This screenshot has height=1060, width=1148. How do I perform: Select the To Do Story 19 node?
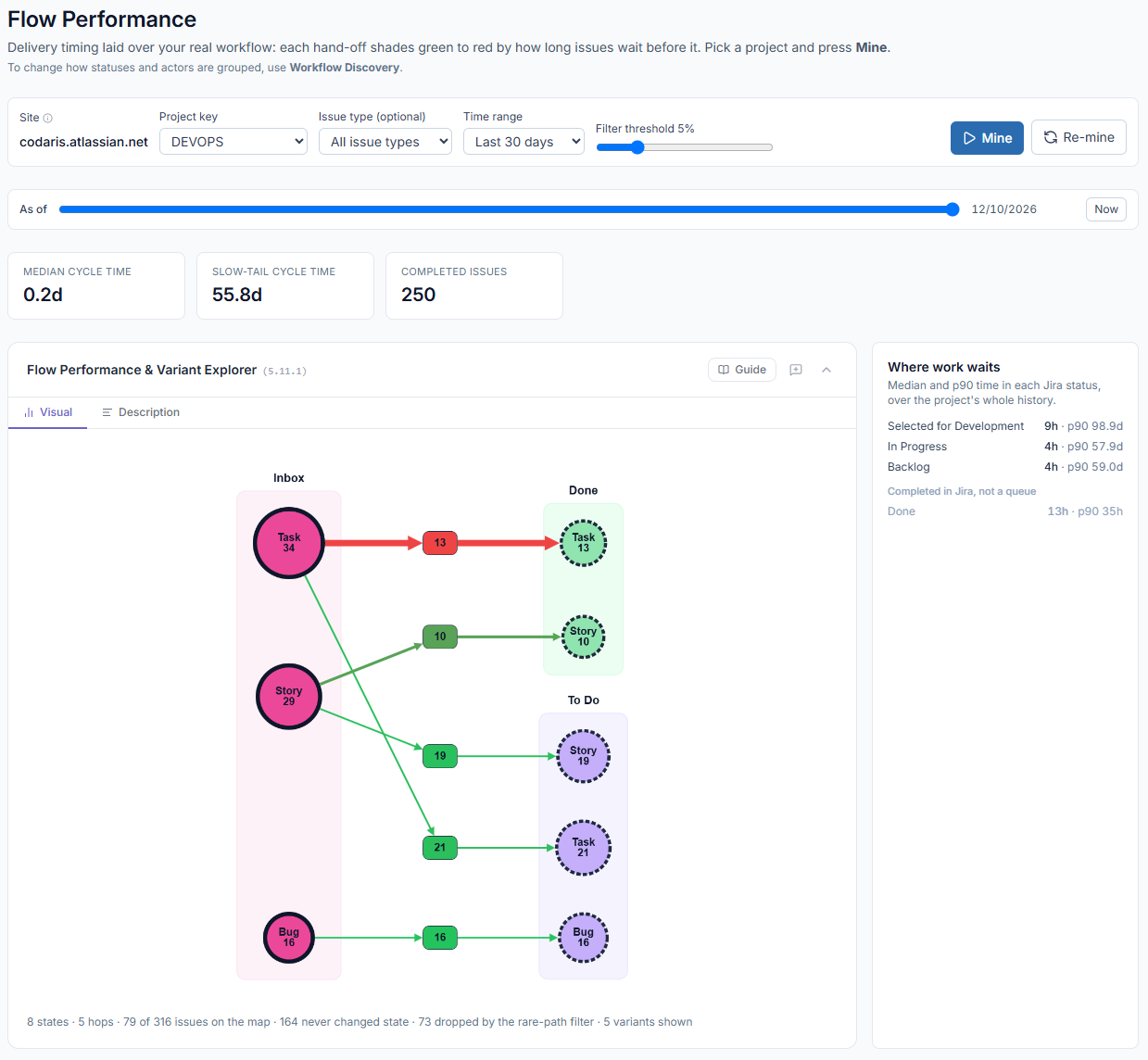click(584, 756)
